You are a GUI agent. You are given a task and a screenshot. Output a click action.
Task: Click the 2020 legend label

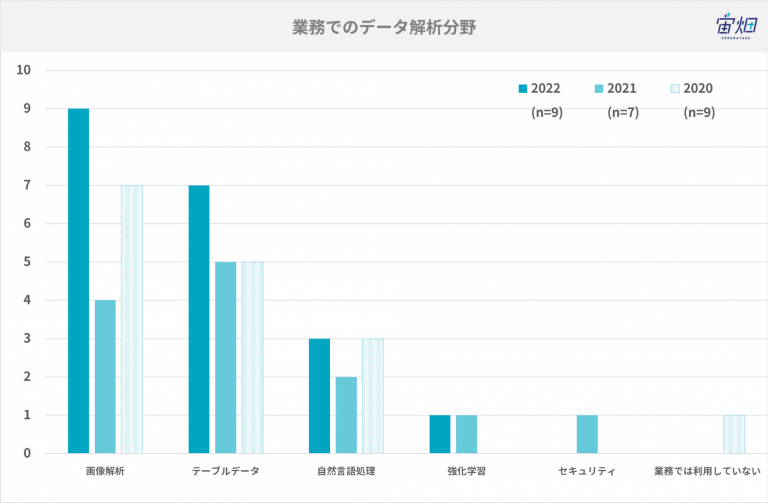click(698, 89)
